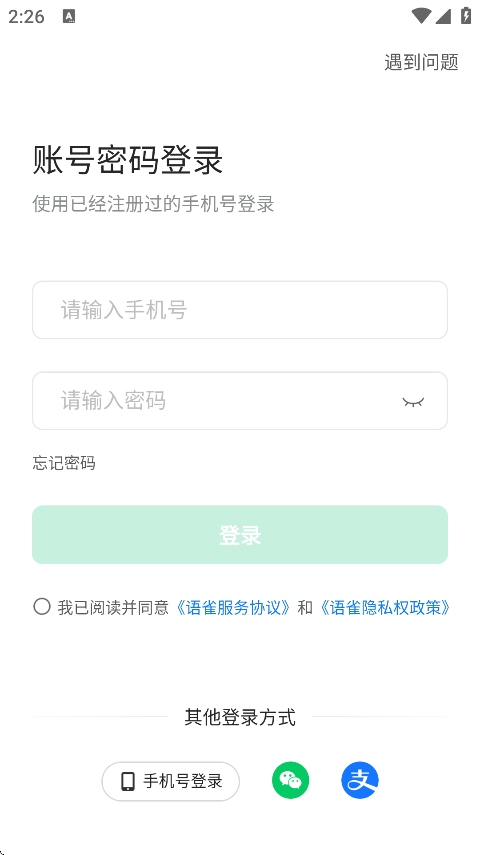Tap the green 登录 button
Viewport: 480px width, 855px height.
[x=240, y=534]
